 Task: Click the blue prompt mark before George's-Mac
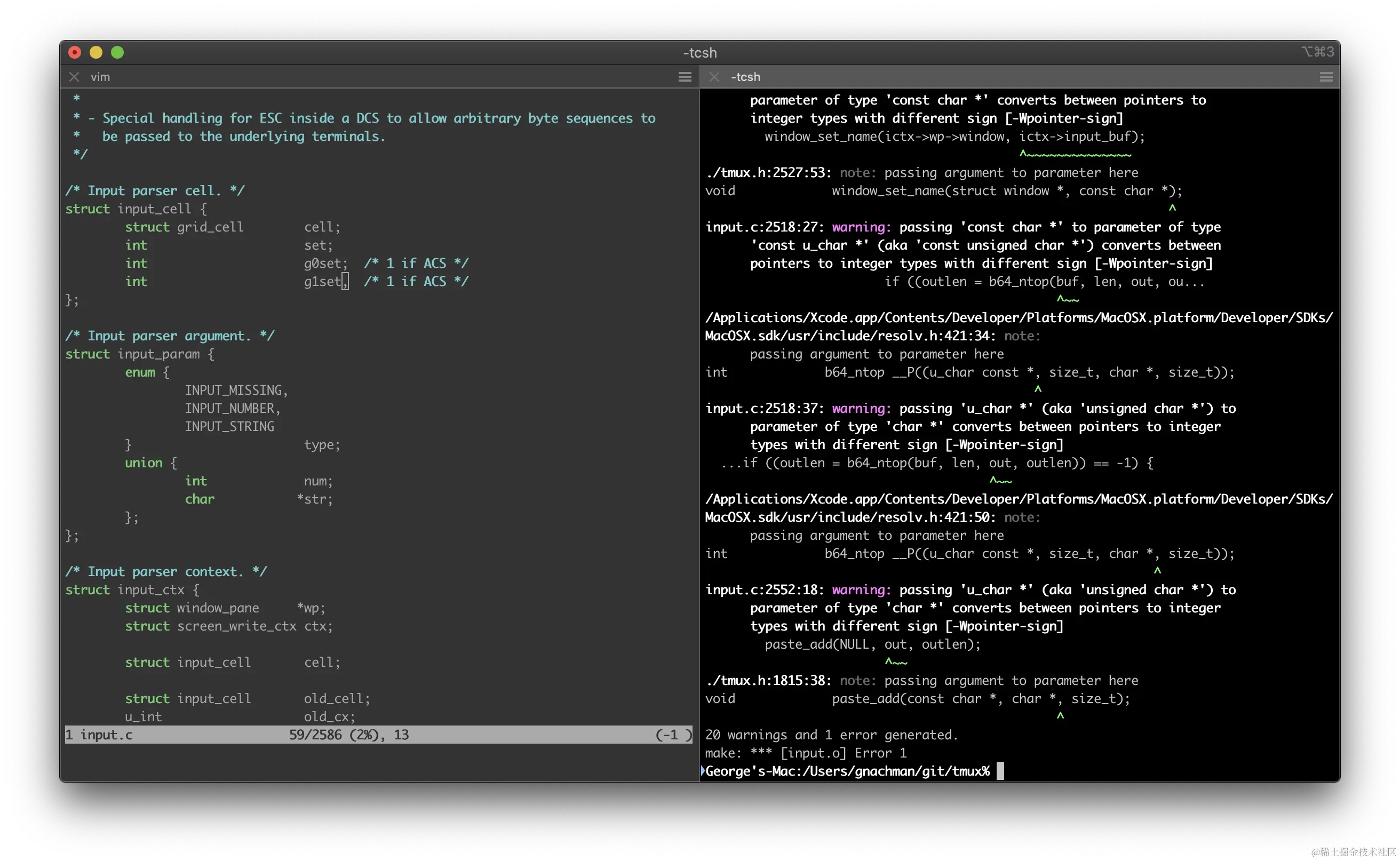(703, 771)
